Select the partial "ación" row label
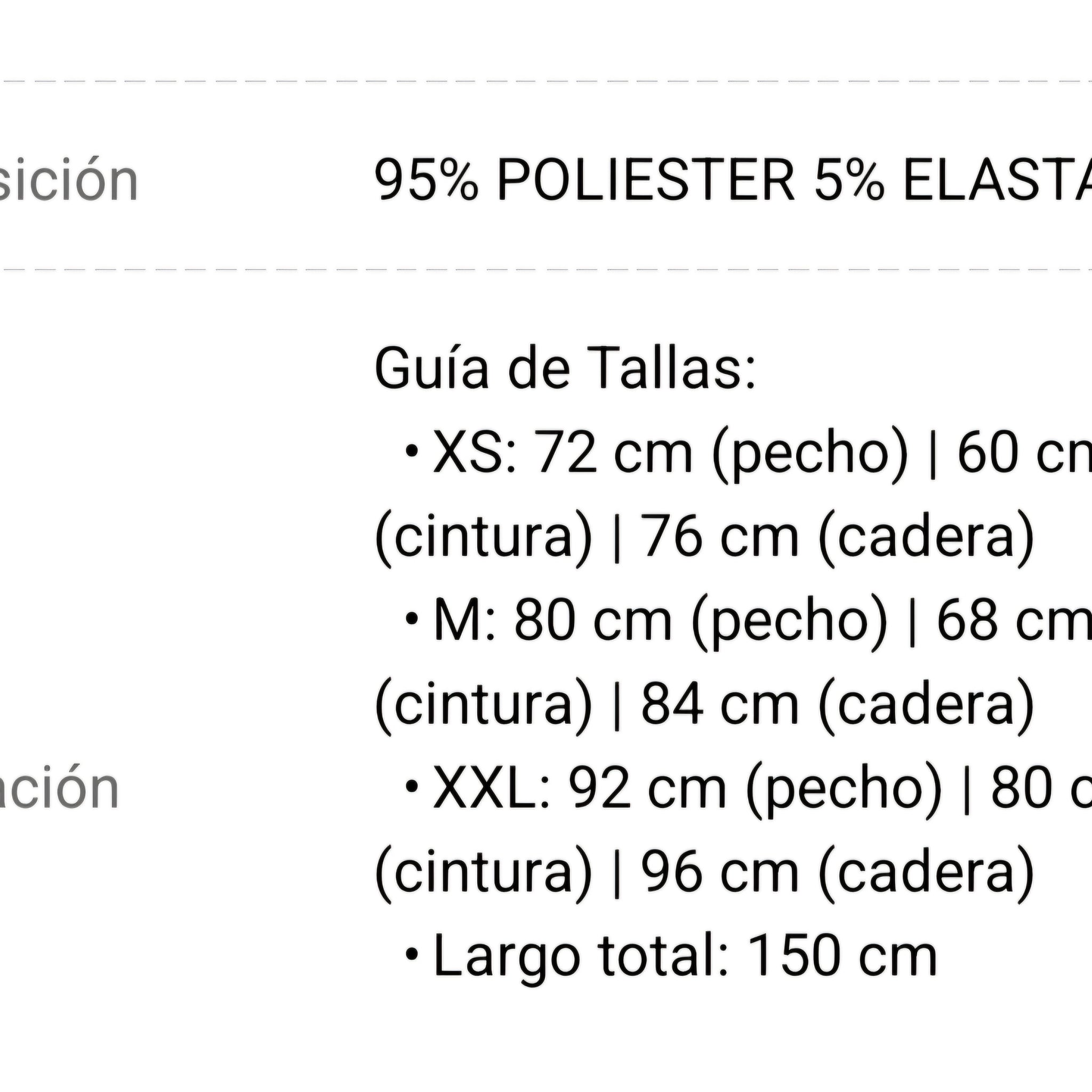This screenshot has height=1092, width=1092. 59,788
